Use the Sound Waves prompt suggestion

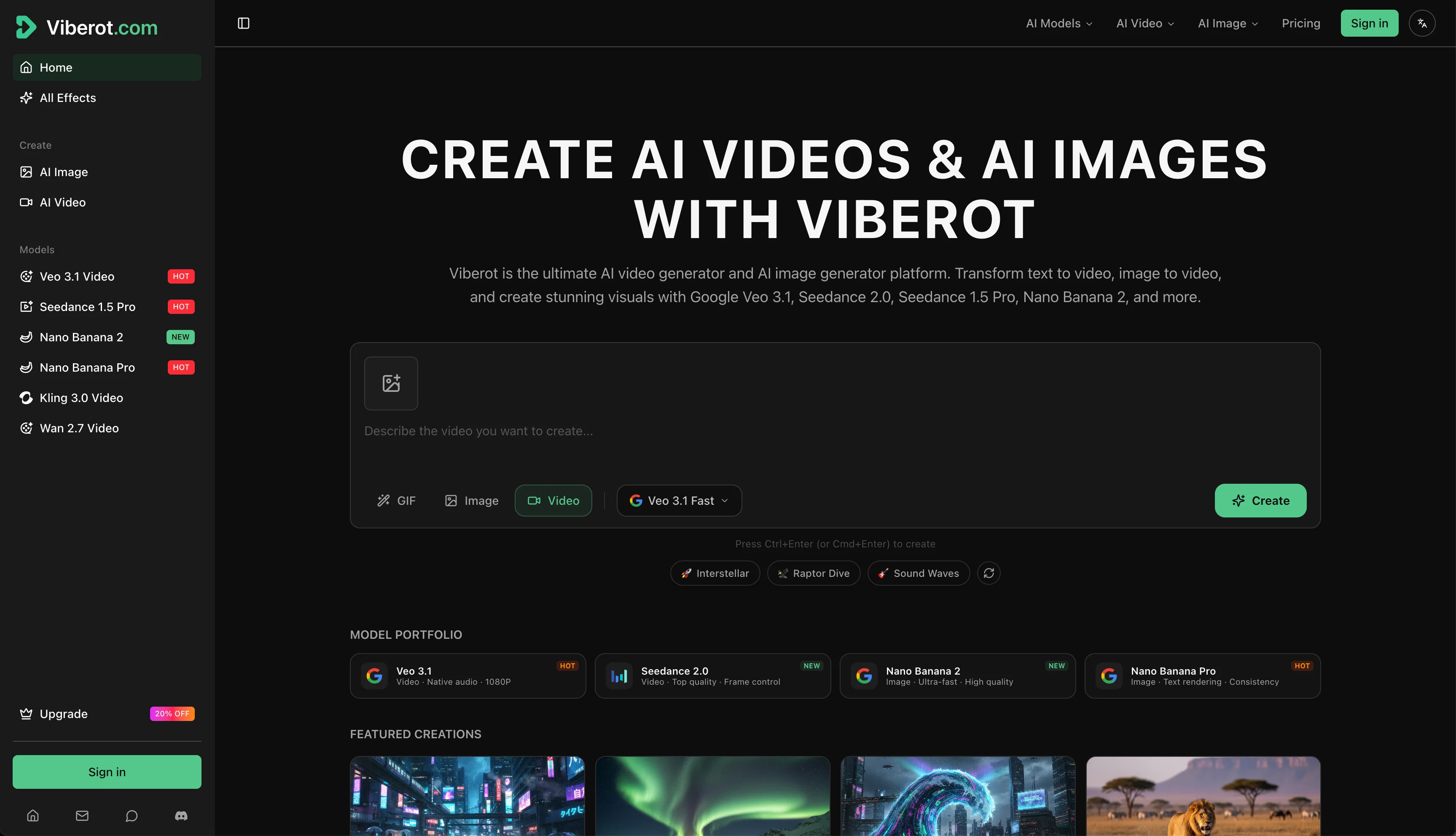tap(919, 573)
